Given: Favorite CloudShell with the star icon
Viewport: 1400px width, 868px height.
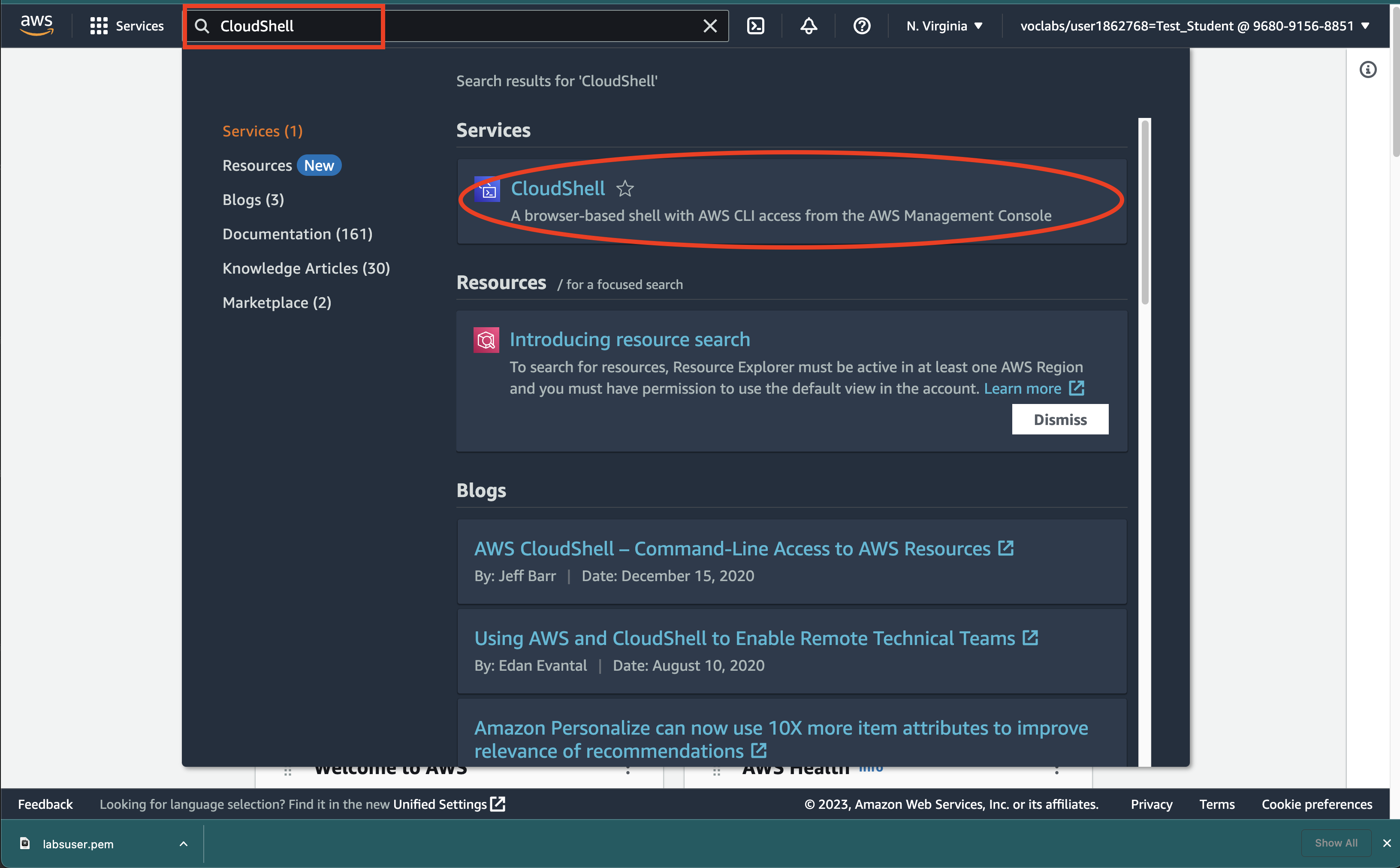Looking at the screenshot, I should [625, 188].
